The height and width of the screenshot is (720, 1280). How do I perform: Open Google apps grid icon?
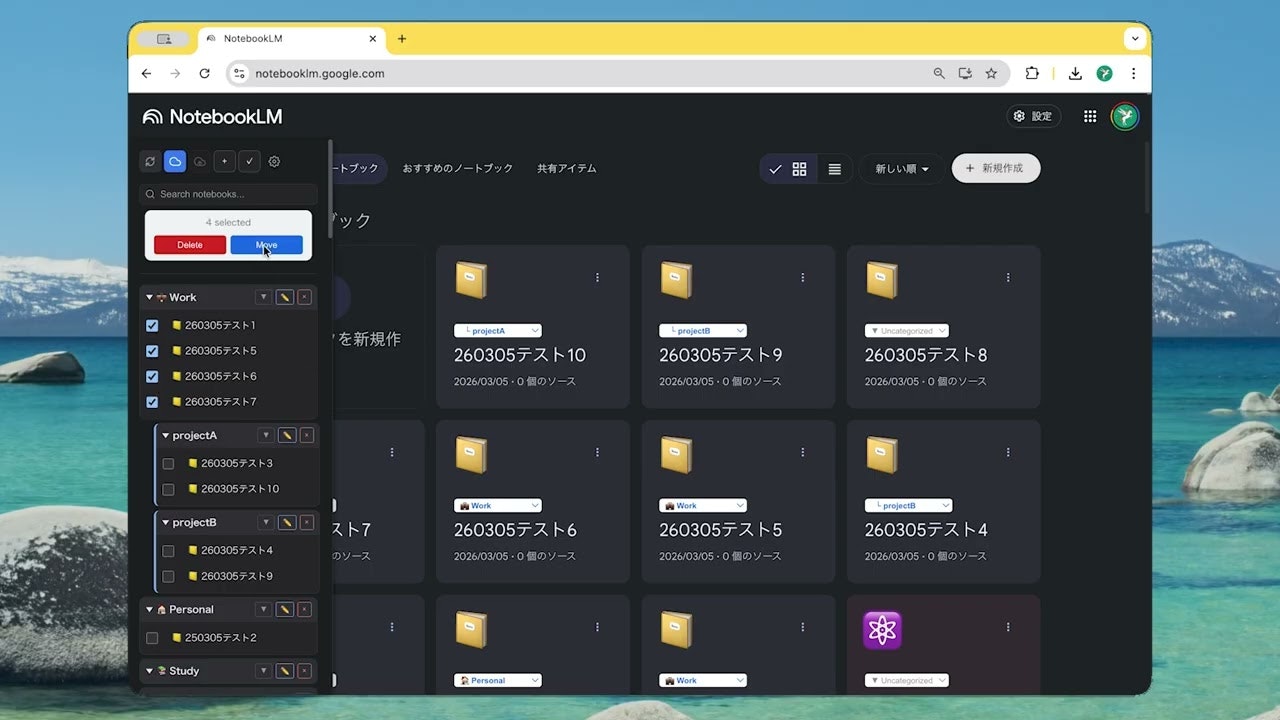(x=1090, y=116)
